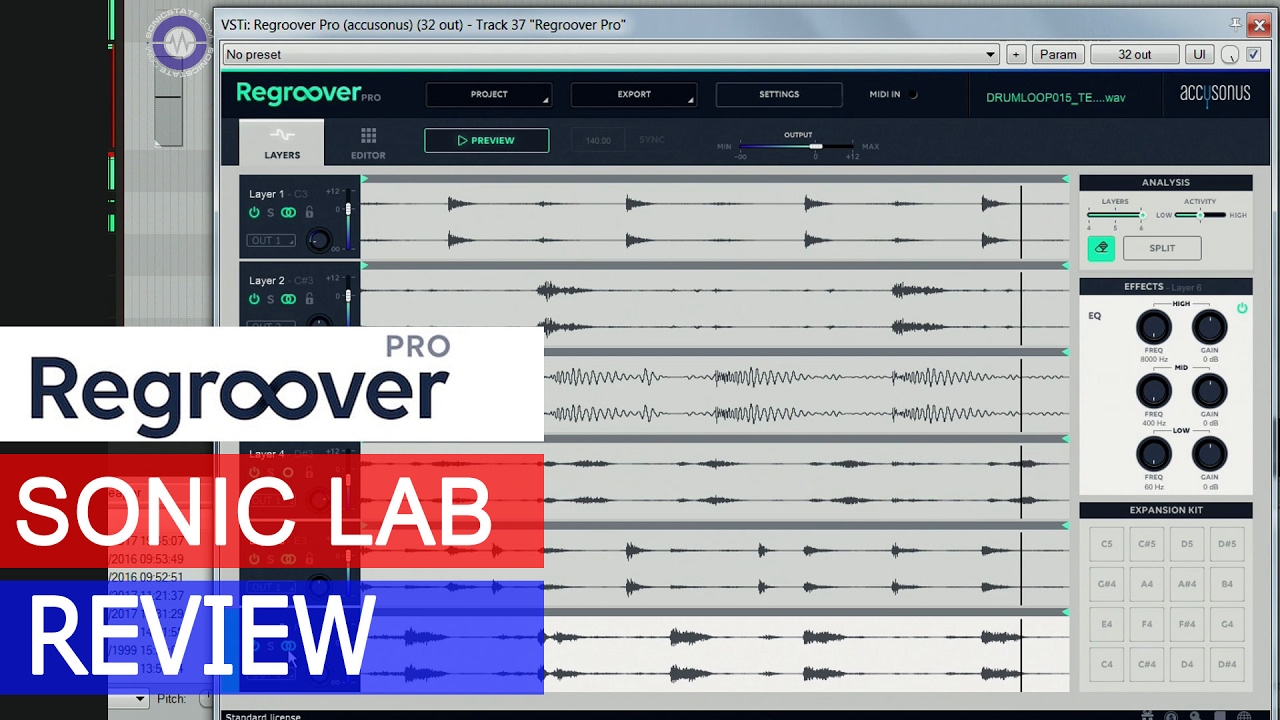This screenshot has height=720, width=1280.
Task: Open the 32 out pin configuration
Action: [1135, 54]
